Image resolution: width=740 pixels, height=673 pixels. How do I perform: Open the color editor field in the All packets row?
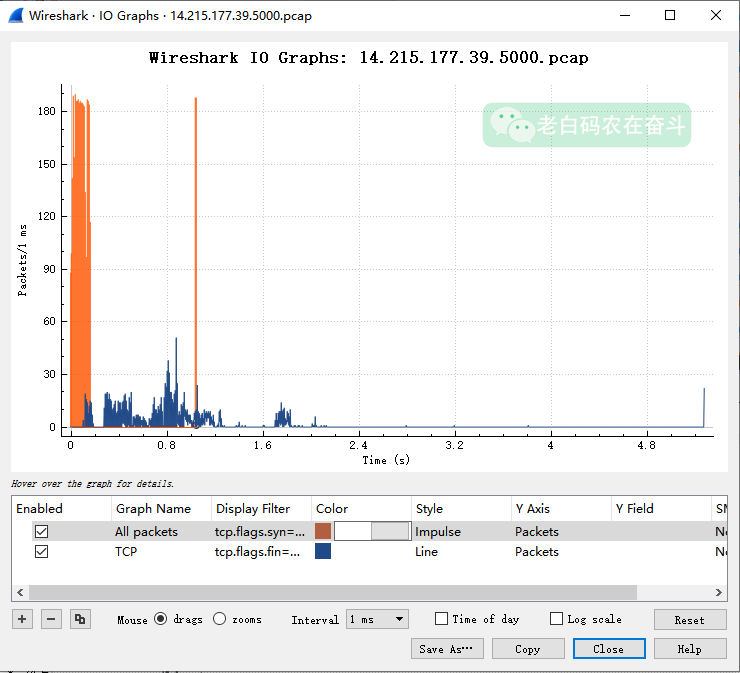372,531
